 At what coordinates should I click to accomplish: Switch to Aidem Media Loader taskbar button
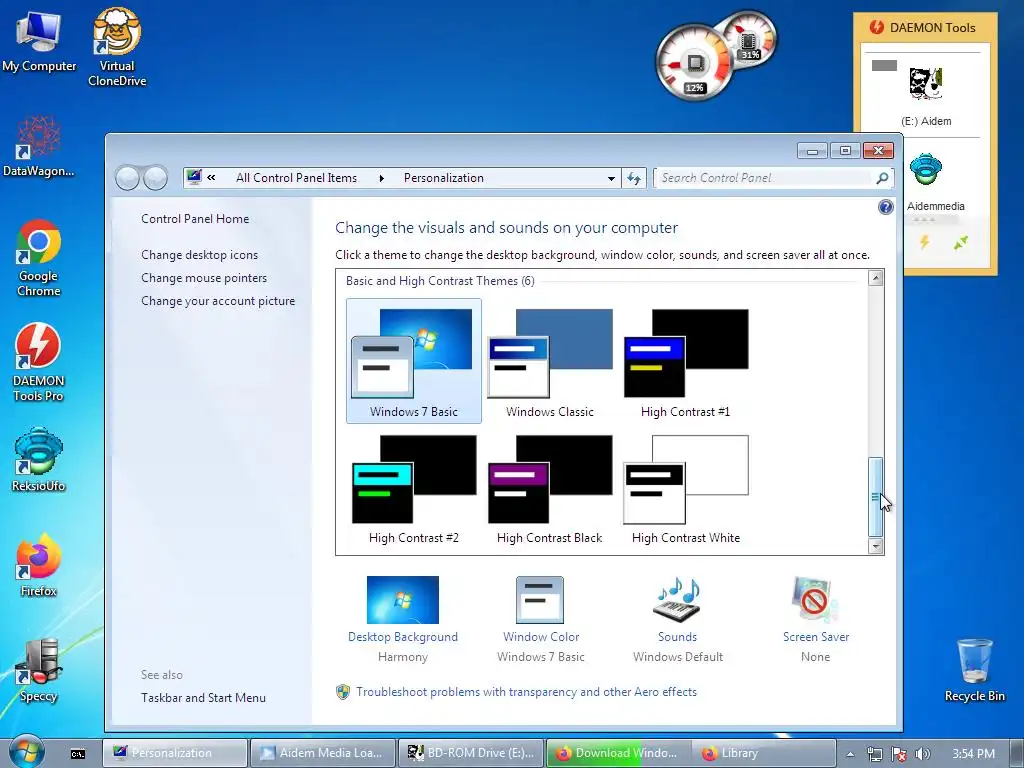[x=323, y=753]
